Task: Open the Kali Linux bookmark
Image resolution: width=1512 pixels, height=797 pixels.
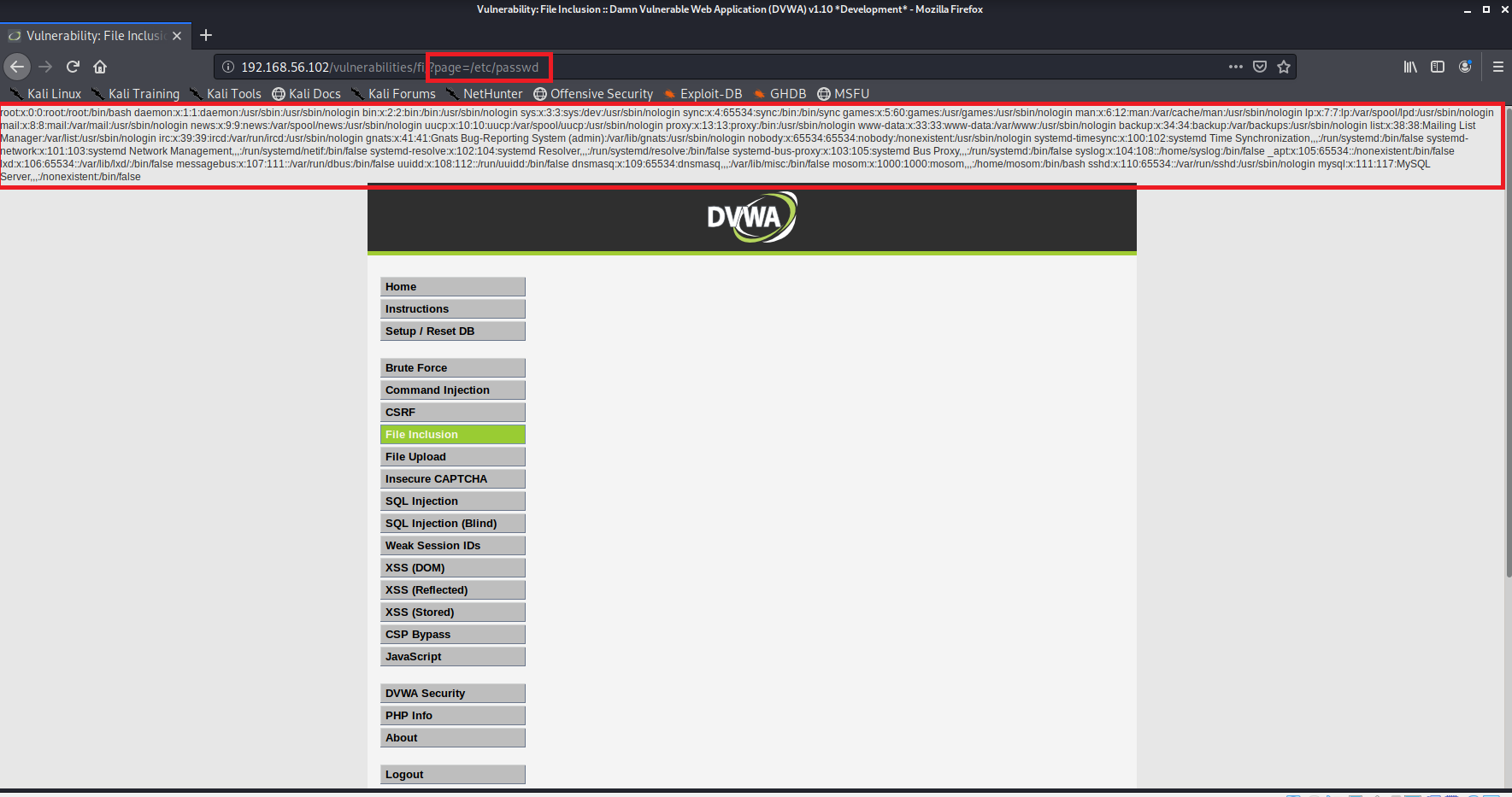Action: 46,94
